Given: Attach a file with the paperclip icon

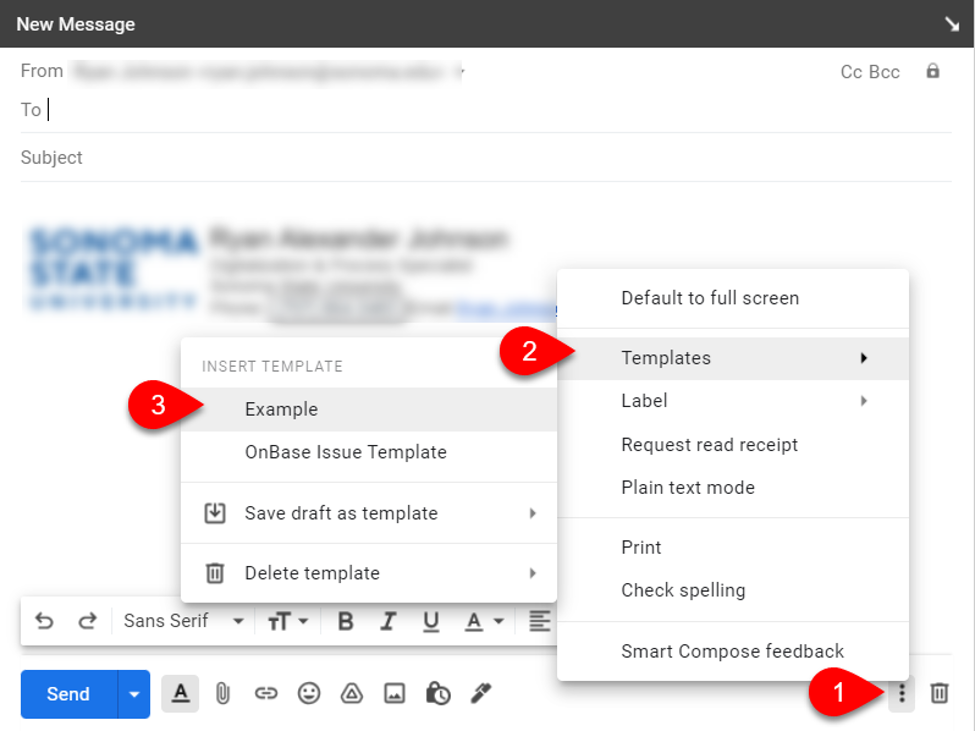Looking at the screenshot, I should 223,693.
